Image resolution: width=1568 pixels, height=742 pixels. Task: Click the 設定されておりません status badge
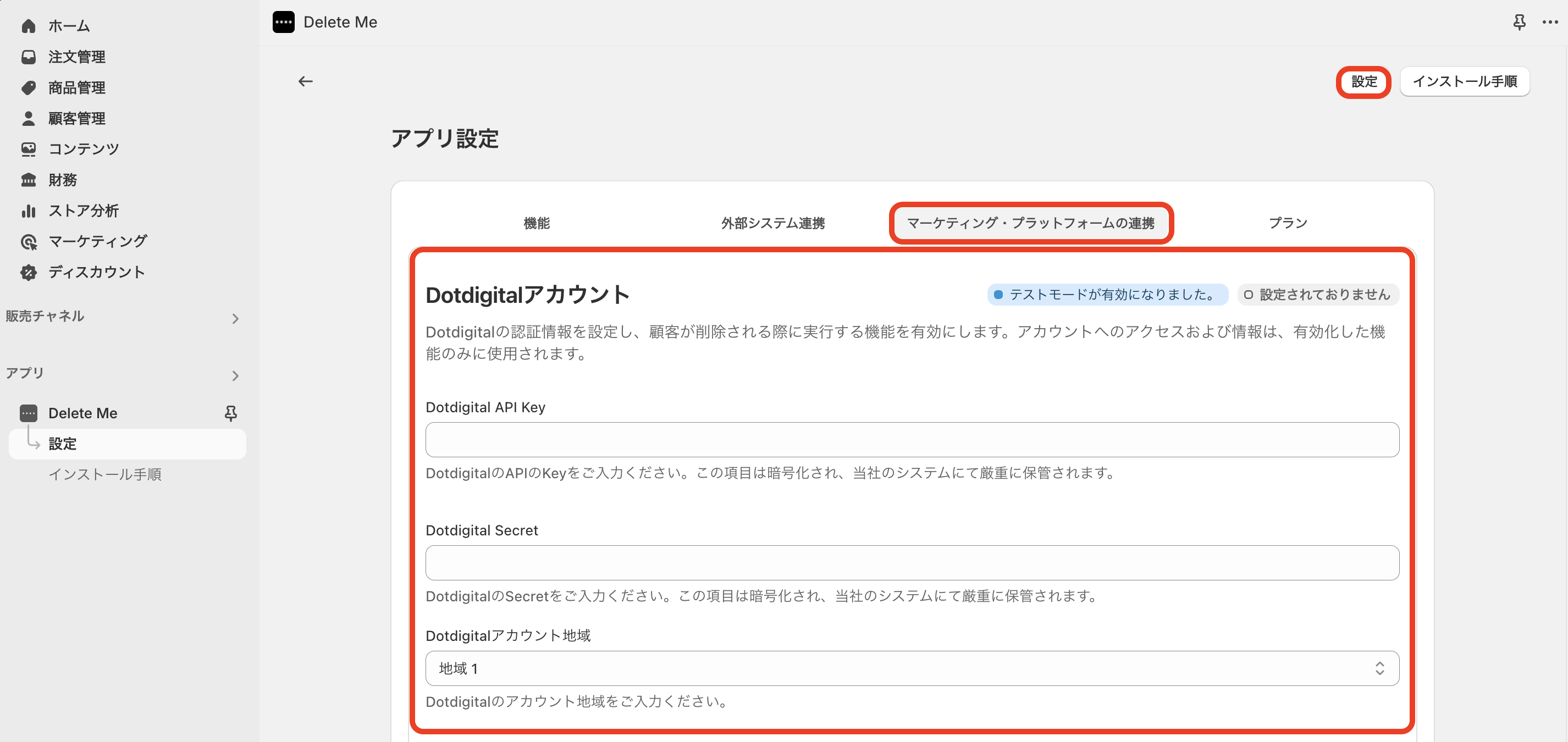tap(1317, 295)
